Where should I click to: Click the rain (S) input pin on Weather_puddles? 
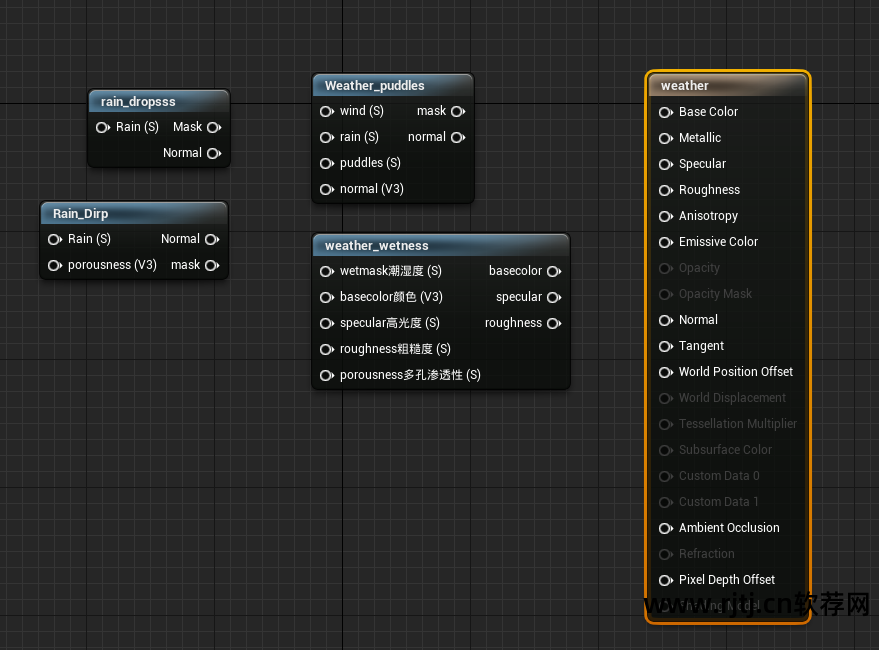(x=326, y=137)
